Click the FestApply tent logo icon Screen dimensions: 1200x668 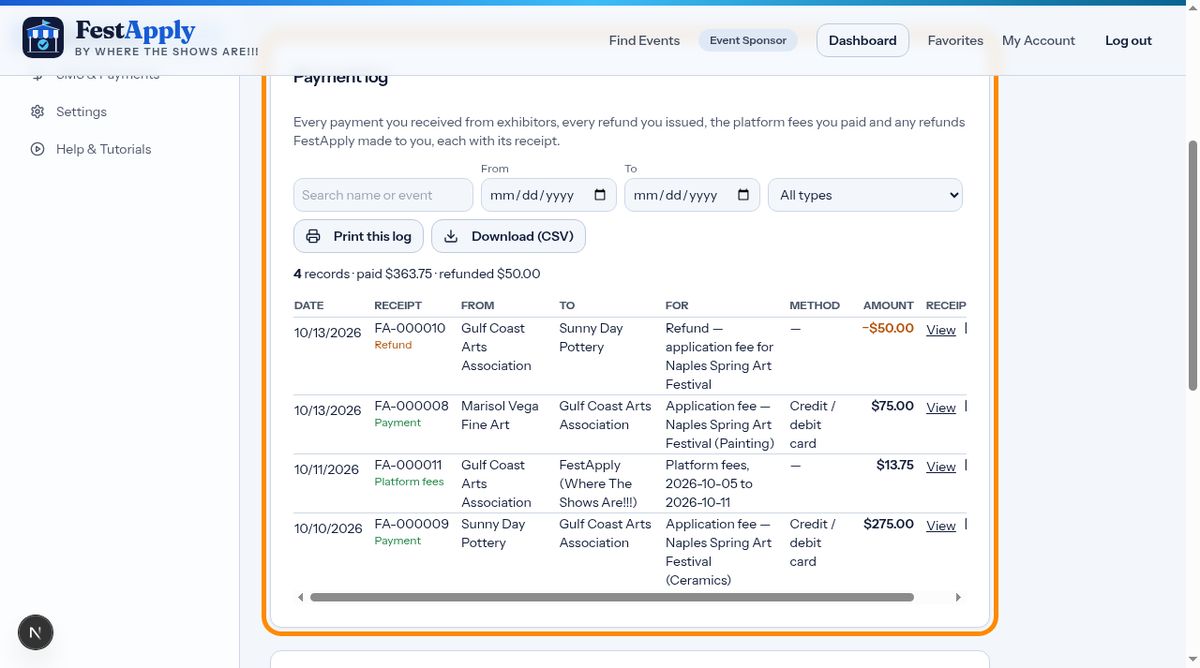[x=43, y=38]
